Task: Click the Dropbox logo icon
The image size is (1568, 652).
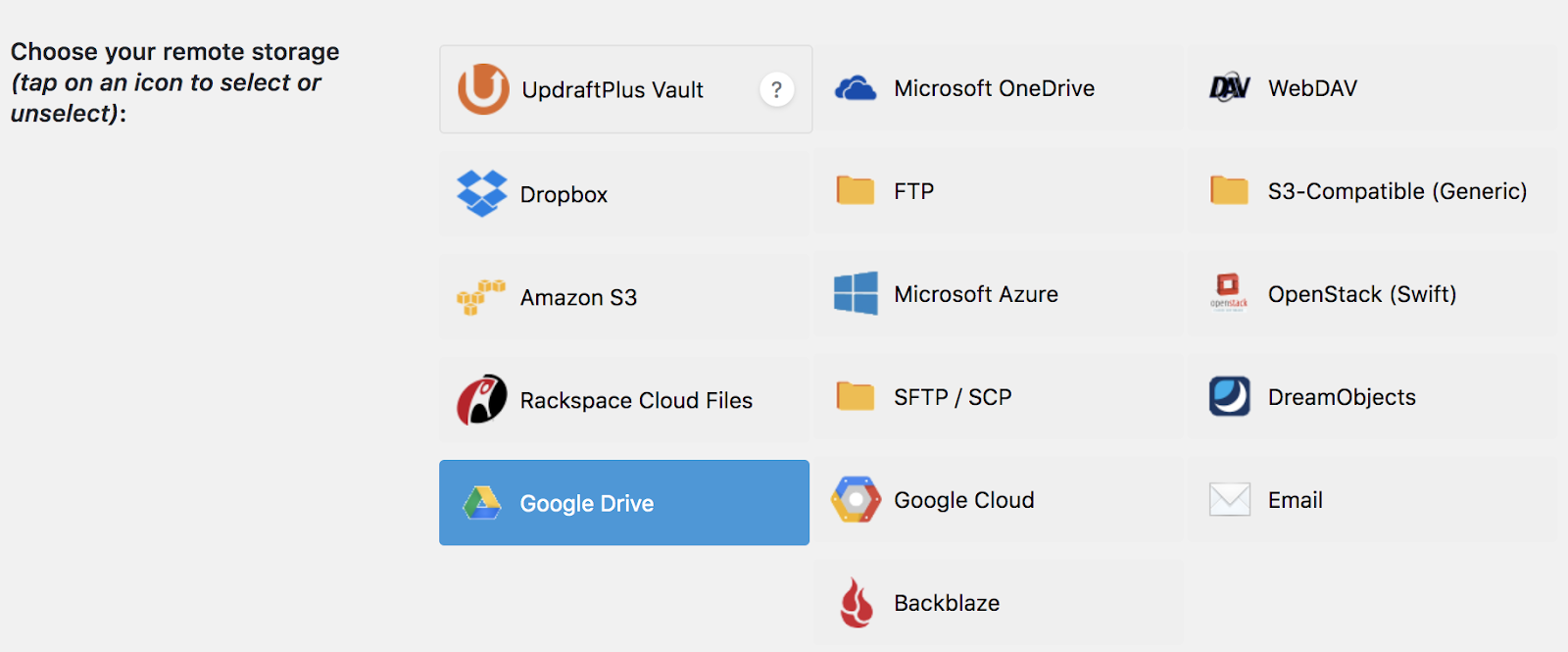Action: pos(482,193)
